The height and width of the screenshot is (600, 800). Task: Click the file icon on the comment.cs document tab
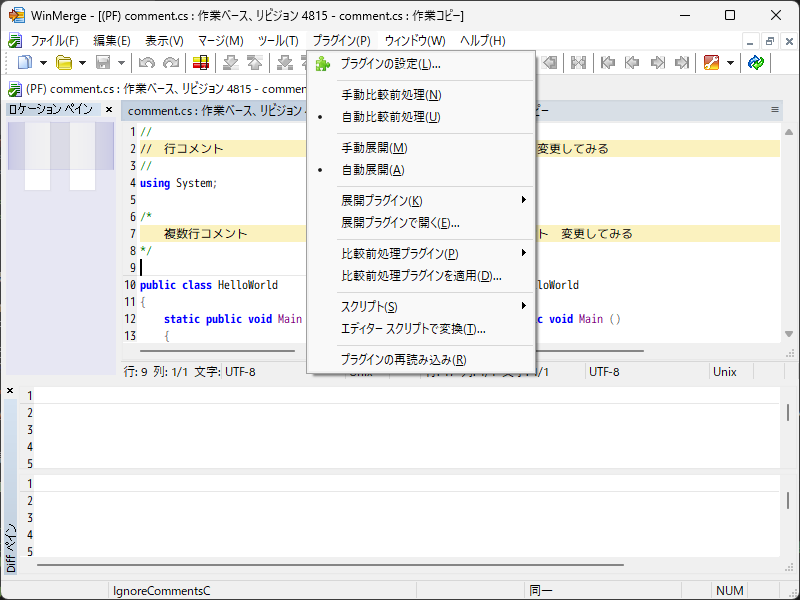point(15,89)
